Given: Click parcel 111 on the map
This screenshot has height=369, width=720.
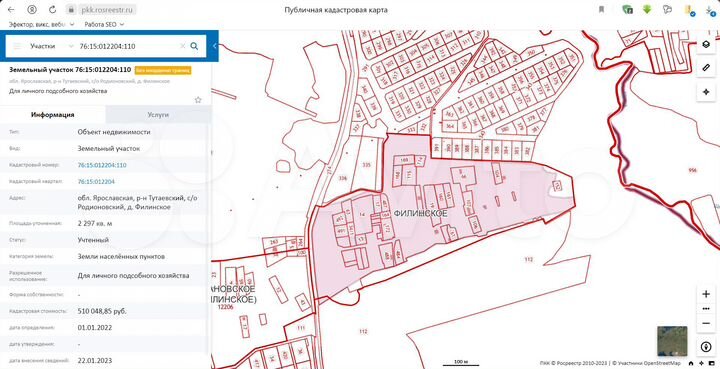Looking at the screenshot, I should (x=301, y=328).
